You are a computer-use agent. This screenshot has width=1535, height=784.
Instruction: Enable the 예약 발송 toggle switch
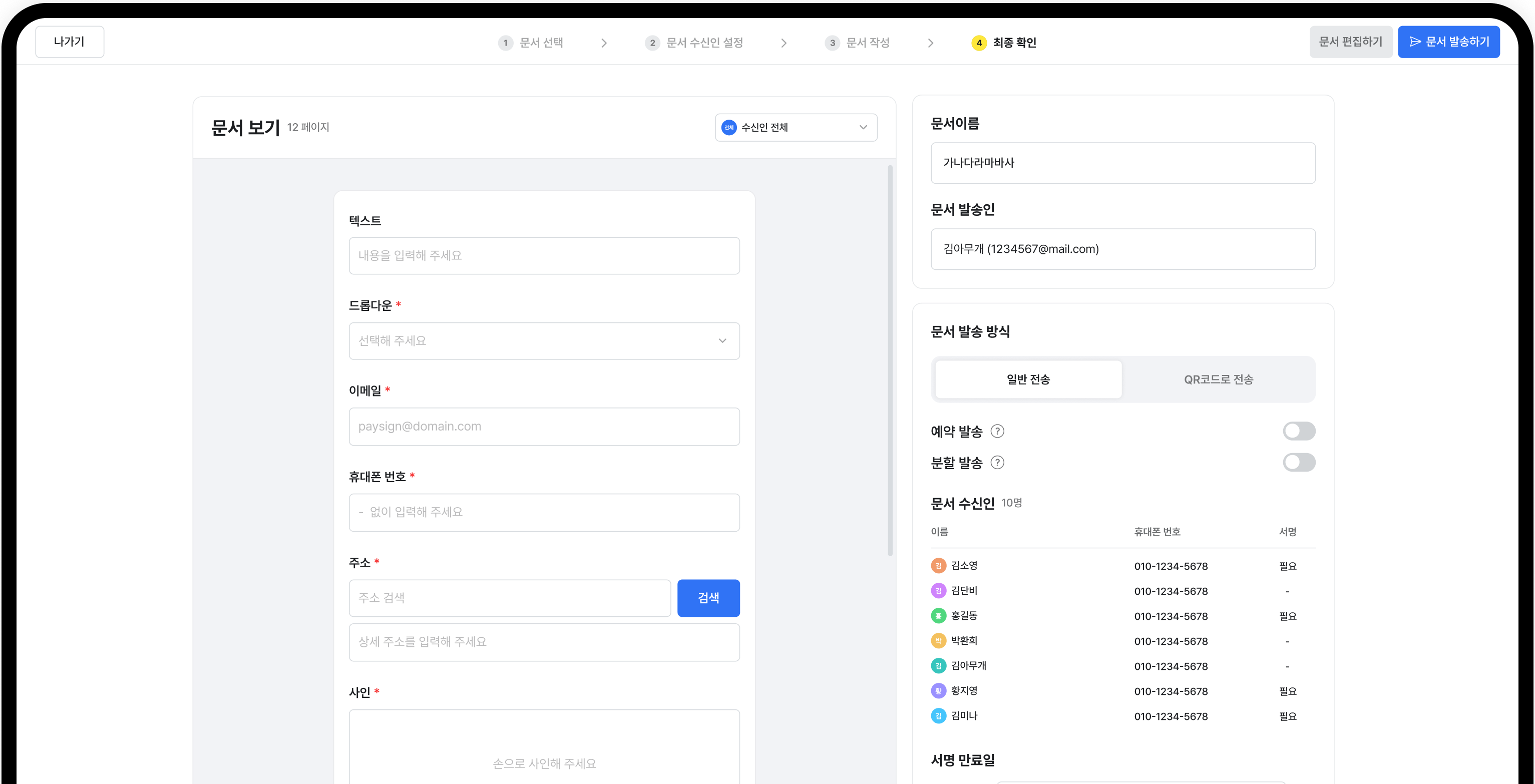(1298, 432)
